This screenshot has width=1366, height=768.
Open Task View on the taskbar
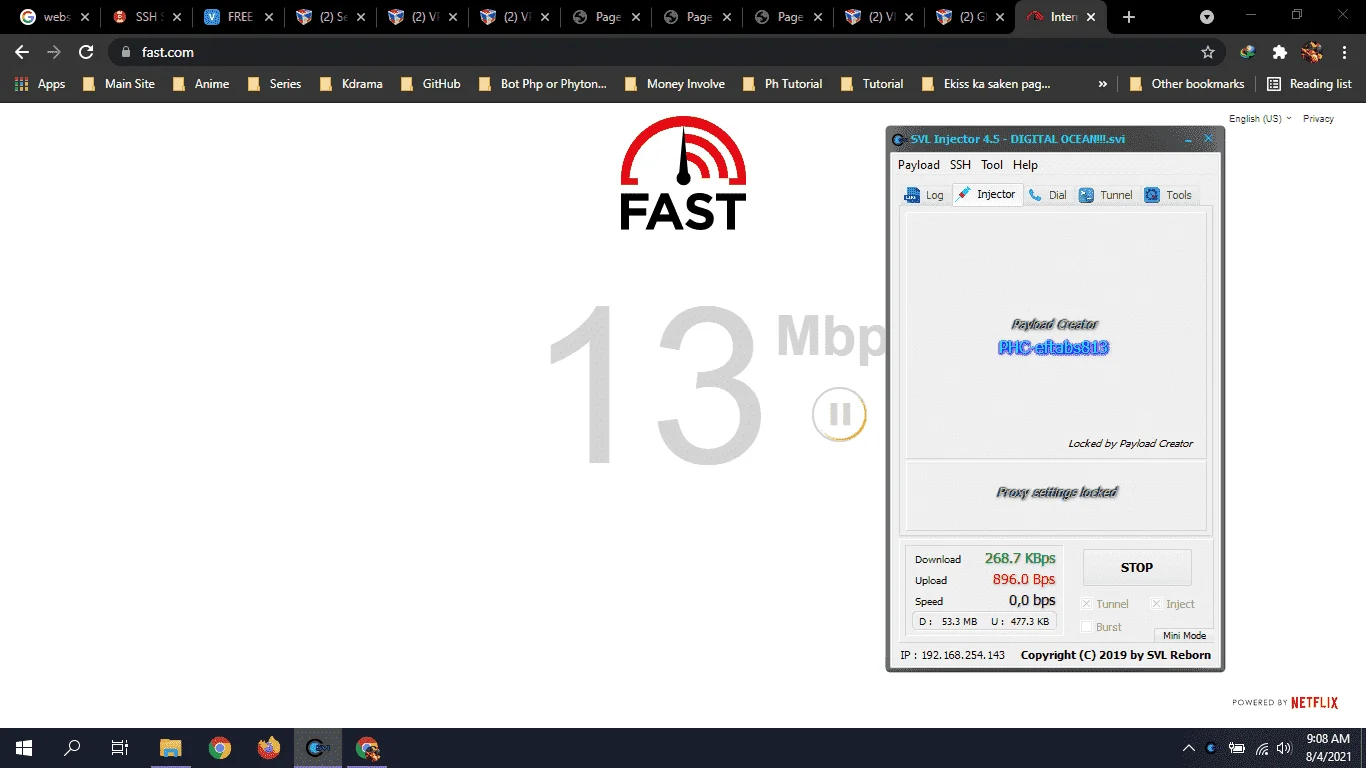pyautogui.click(x=120, y=748)
